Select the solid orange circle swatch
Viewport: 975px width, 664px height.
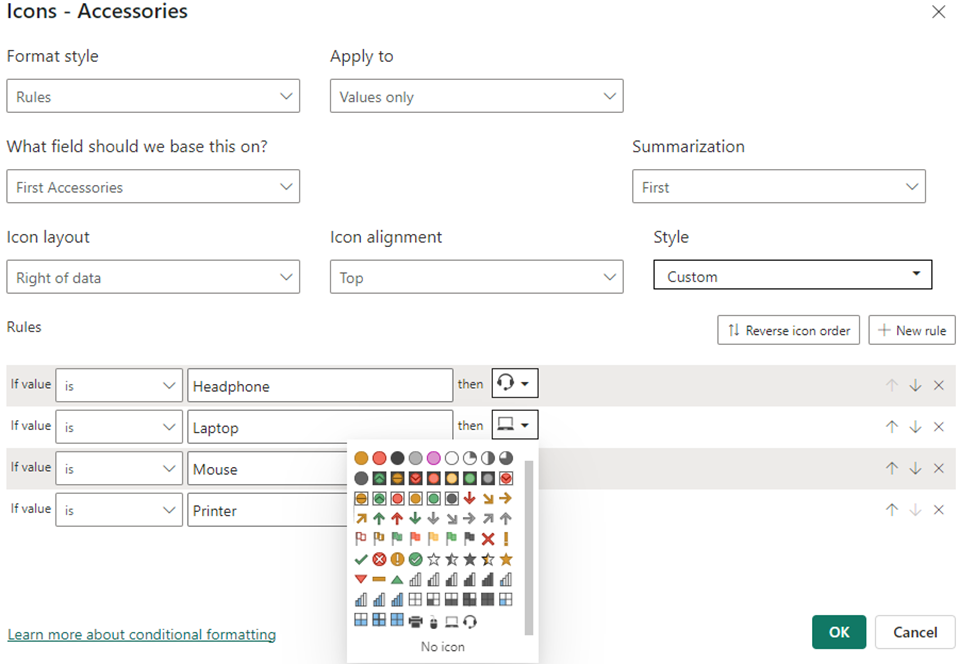pos(360,457)
